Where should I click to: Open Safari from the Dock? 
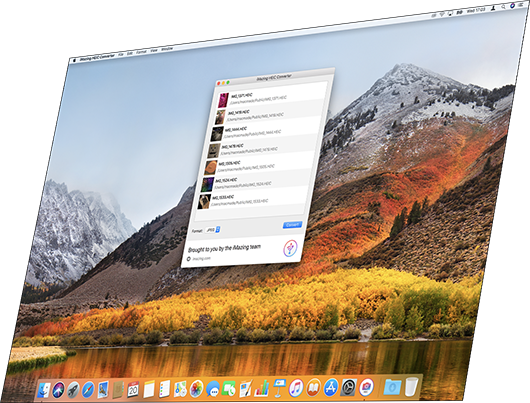tap(88, 390)
